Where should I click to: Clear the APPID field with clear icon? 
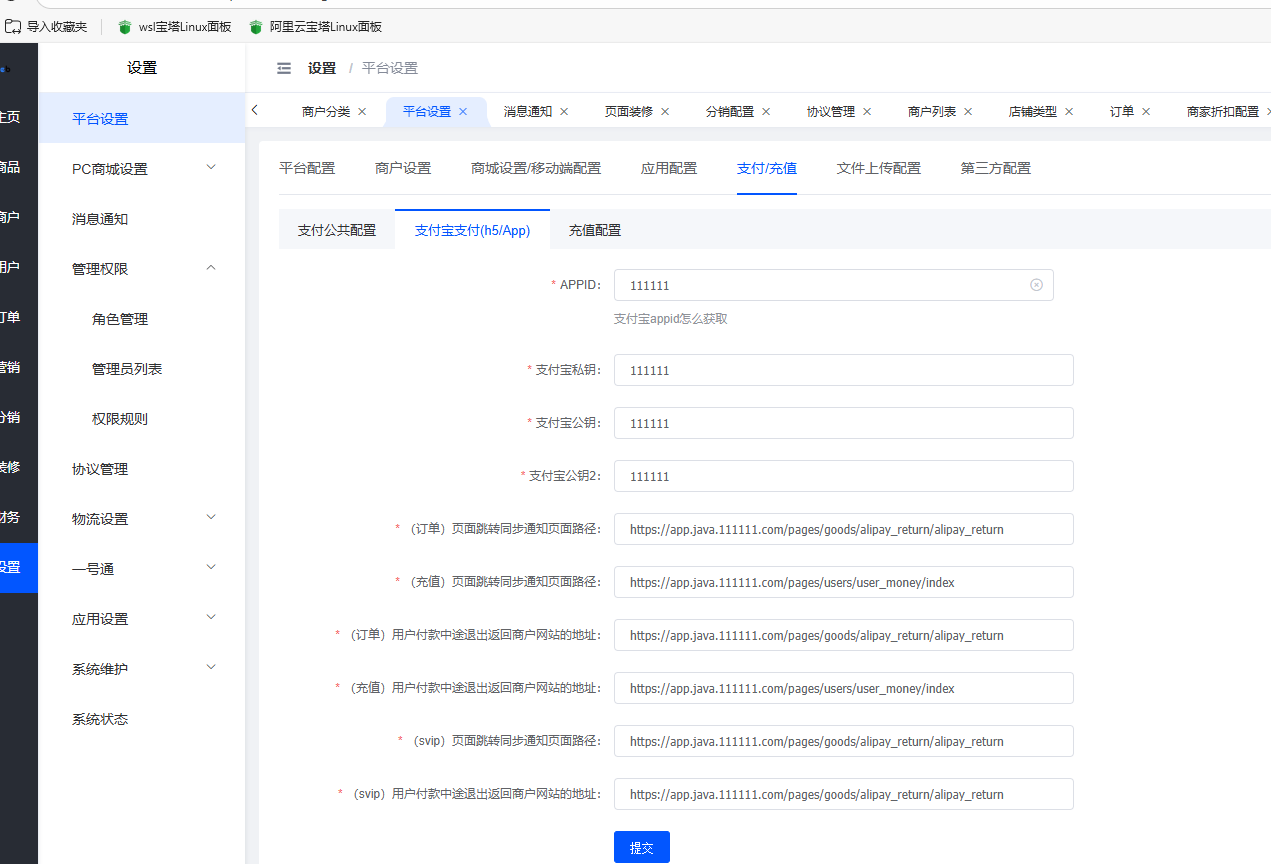1036,285
